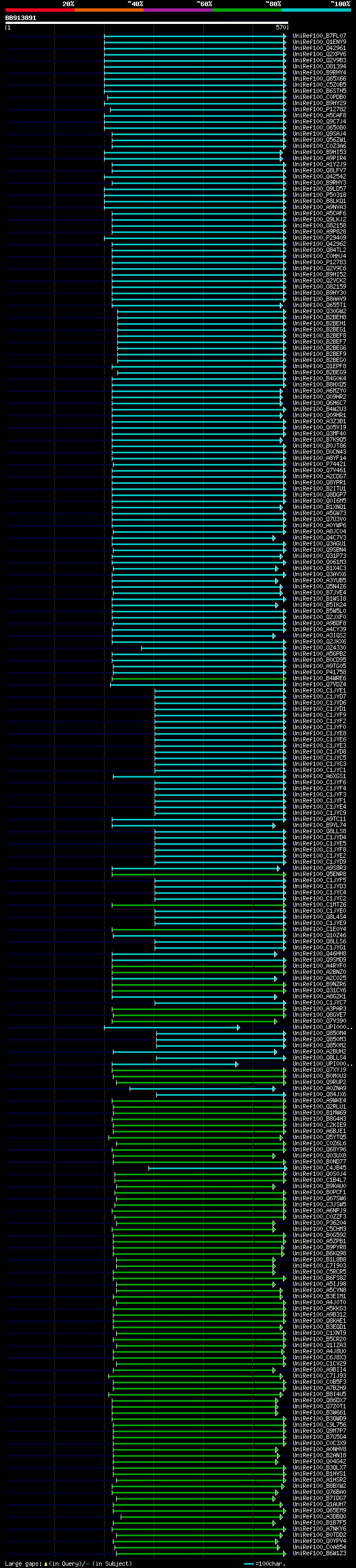Click hit label UniRef100_O81394
The width and height of the screenshot is (356, 1568).
click(319, 66)
